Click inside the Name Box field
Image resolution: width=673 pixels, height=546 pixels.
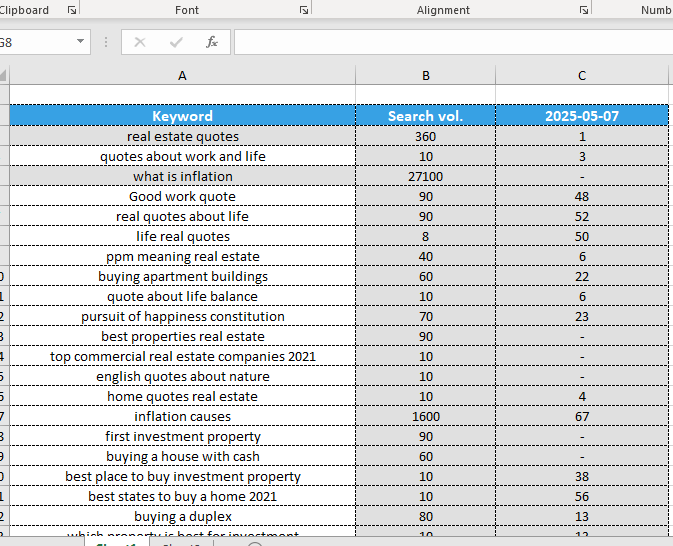pos(35,42)
